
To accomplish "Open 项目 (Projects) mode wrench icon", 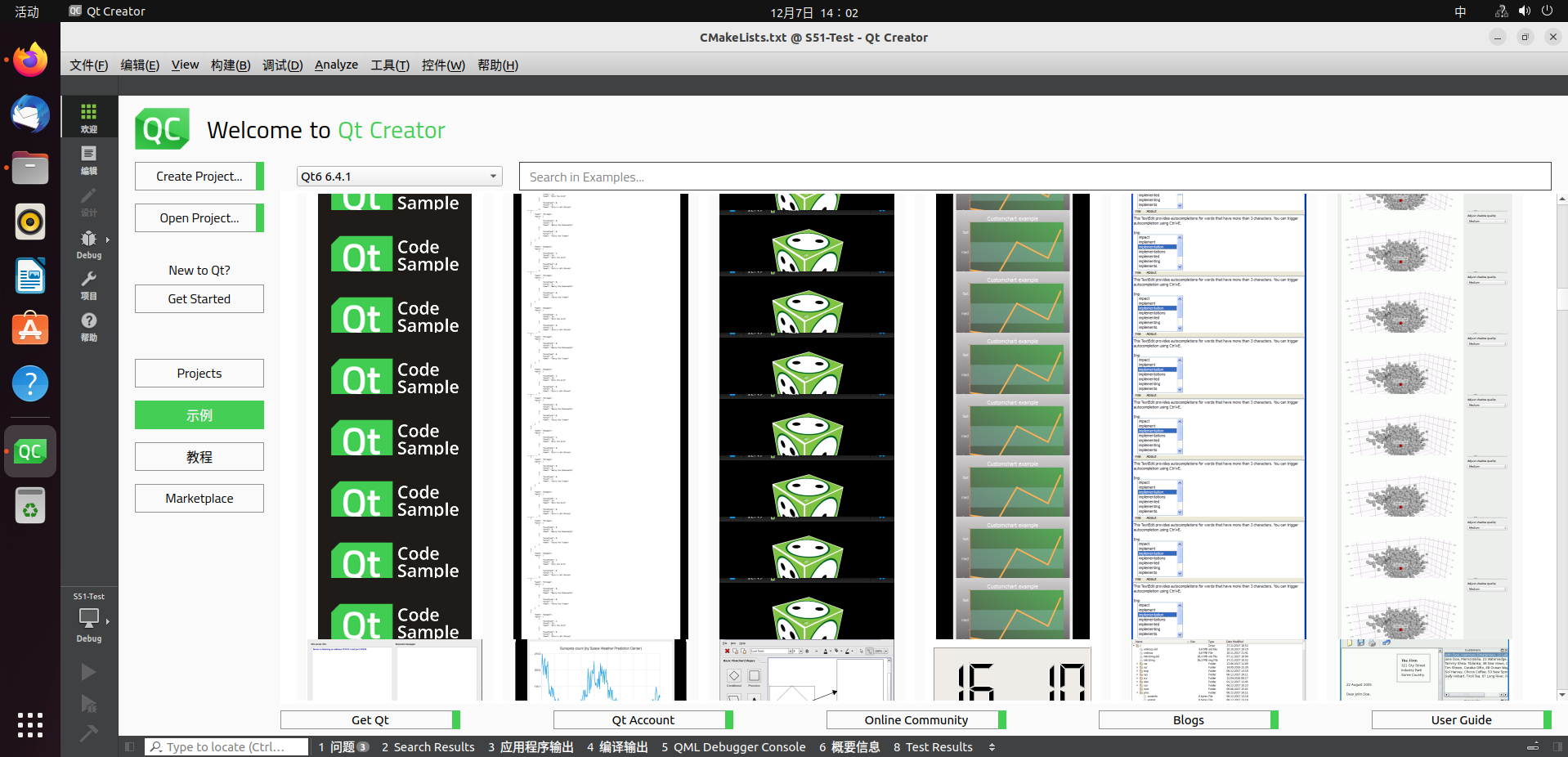I will (88, 285).
